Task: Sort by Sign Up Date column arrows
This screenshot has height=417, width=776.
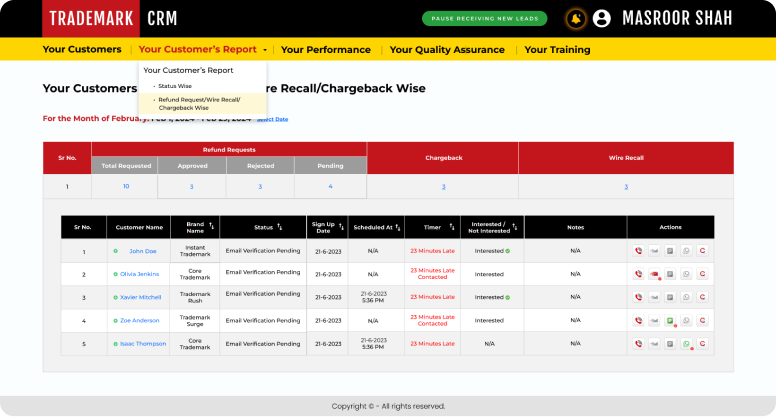Action: (341, 227)
